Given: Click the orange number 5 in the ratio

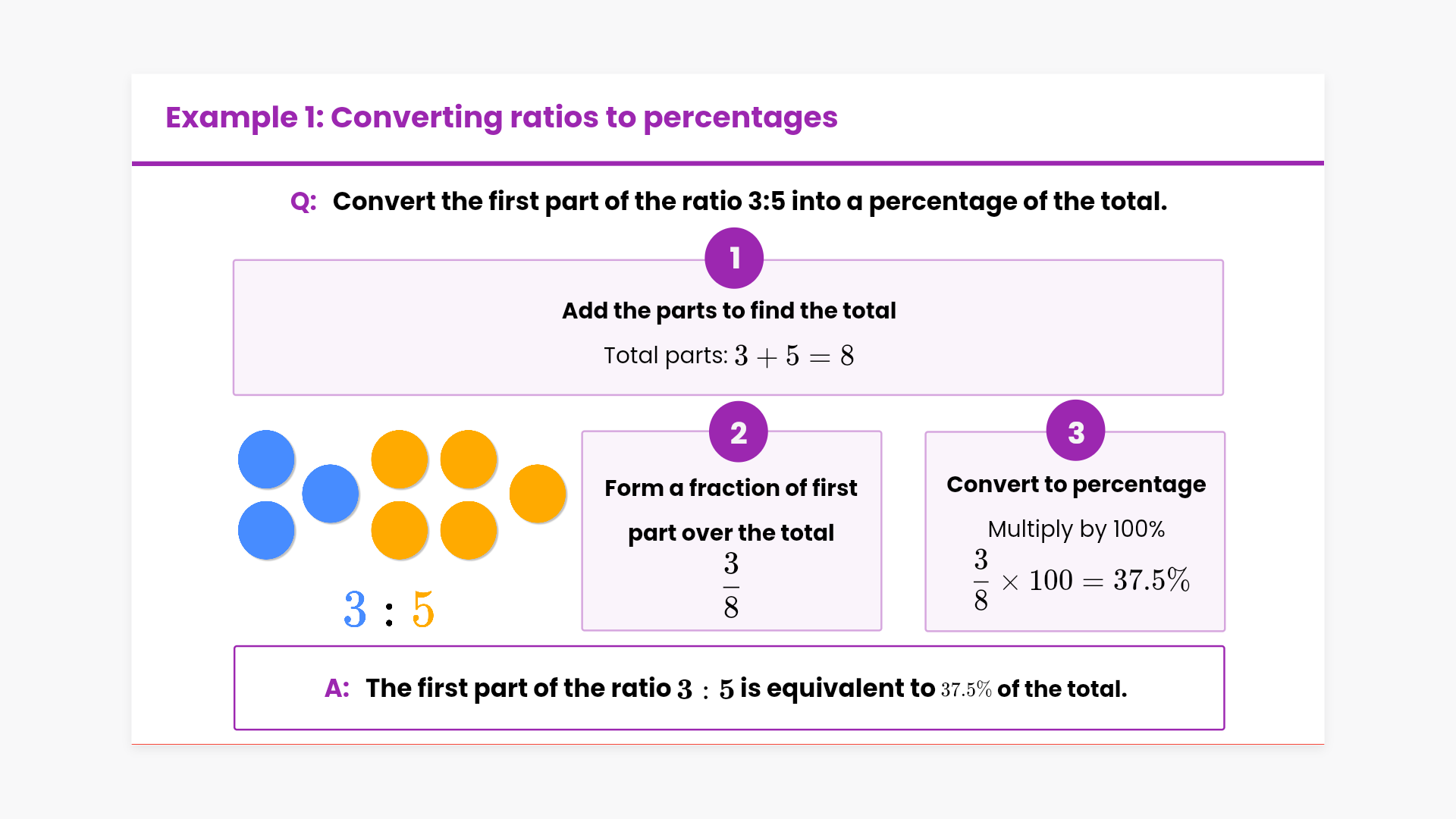Looking at the screenshot, I should 423,609.
